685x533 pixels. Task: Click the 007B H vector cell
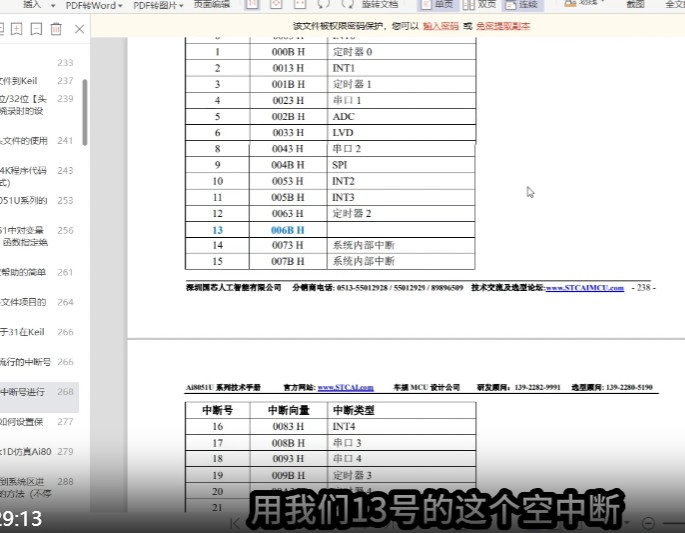(288, 261)
